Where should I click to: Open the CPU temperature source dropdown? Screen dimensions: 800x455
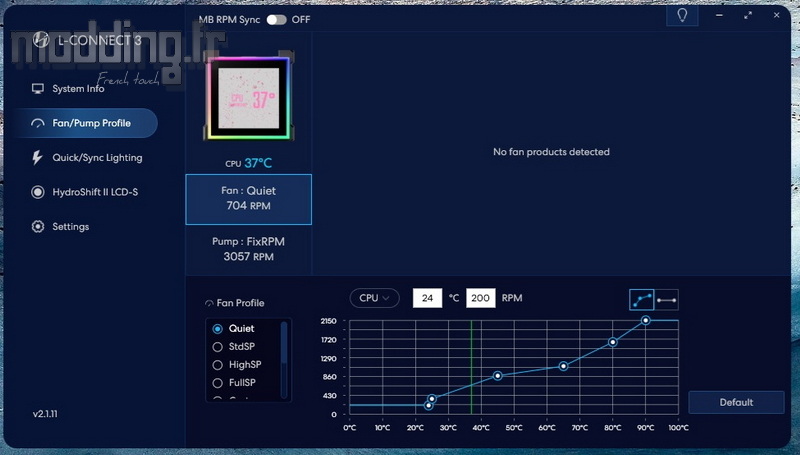pos(374,298)
